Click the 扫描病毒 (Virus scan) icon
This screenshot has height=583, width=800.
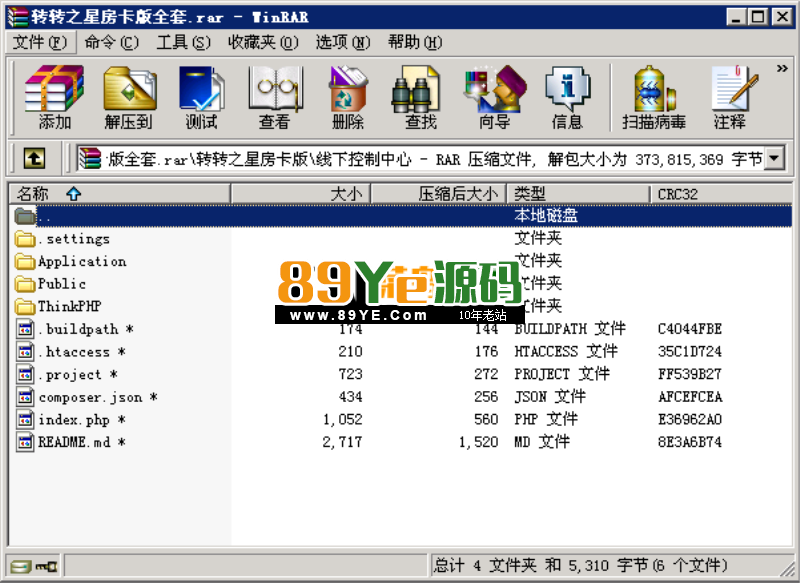tap(654, 88)
